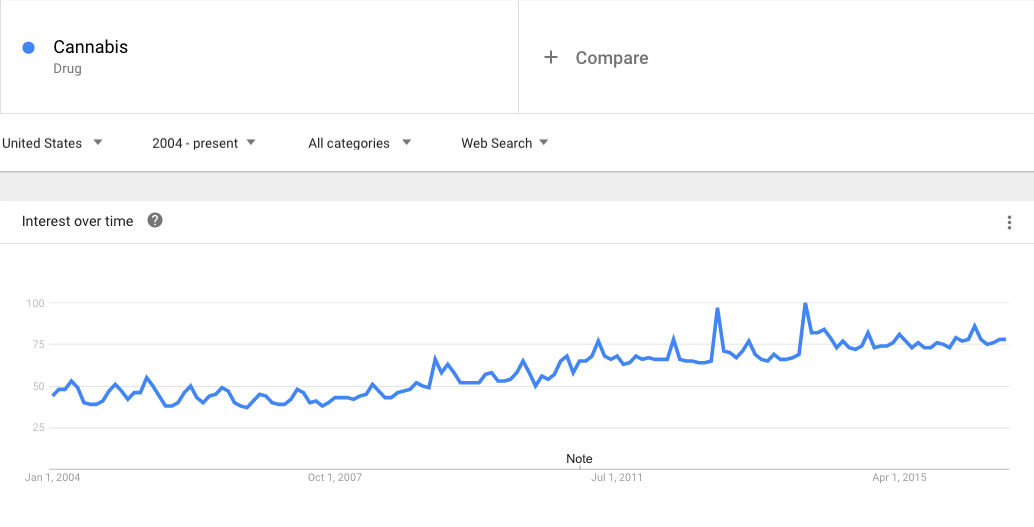Click the Compare text to add a term
The image size is (1034, 527).
coord(612,58)
